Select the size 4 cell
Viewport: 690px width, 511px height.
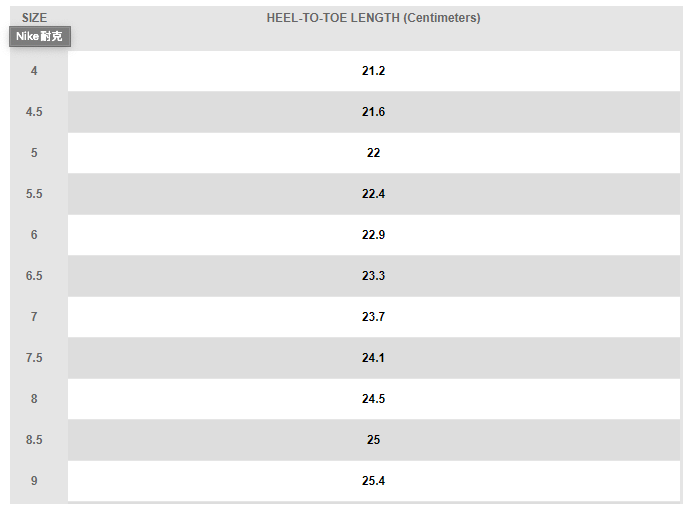tap(34, 71)
